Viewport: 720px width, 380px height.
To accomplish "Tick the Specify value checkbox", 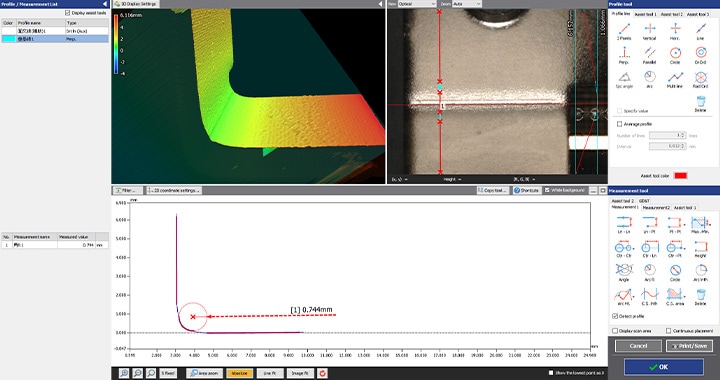I will [619, 111].
